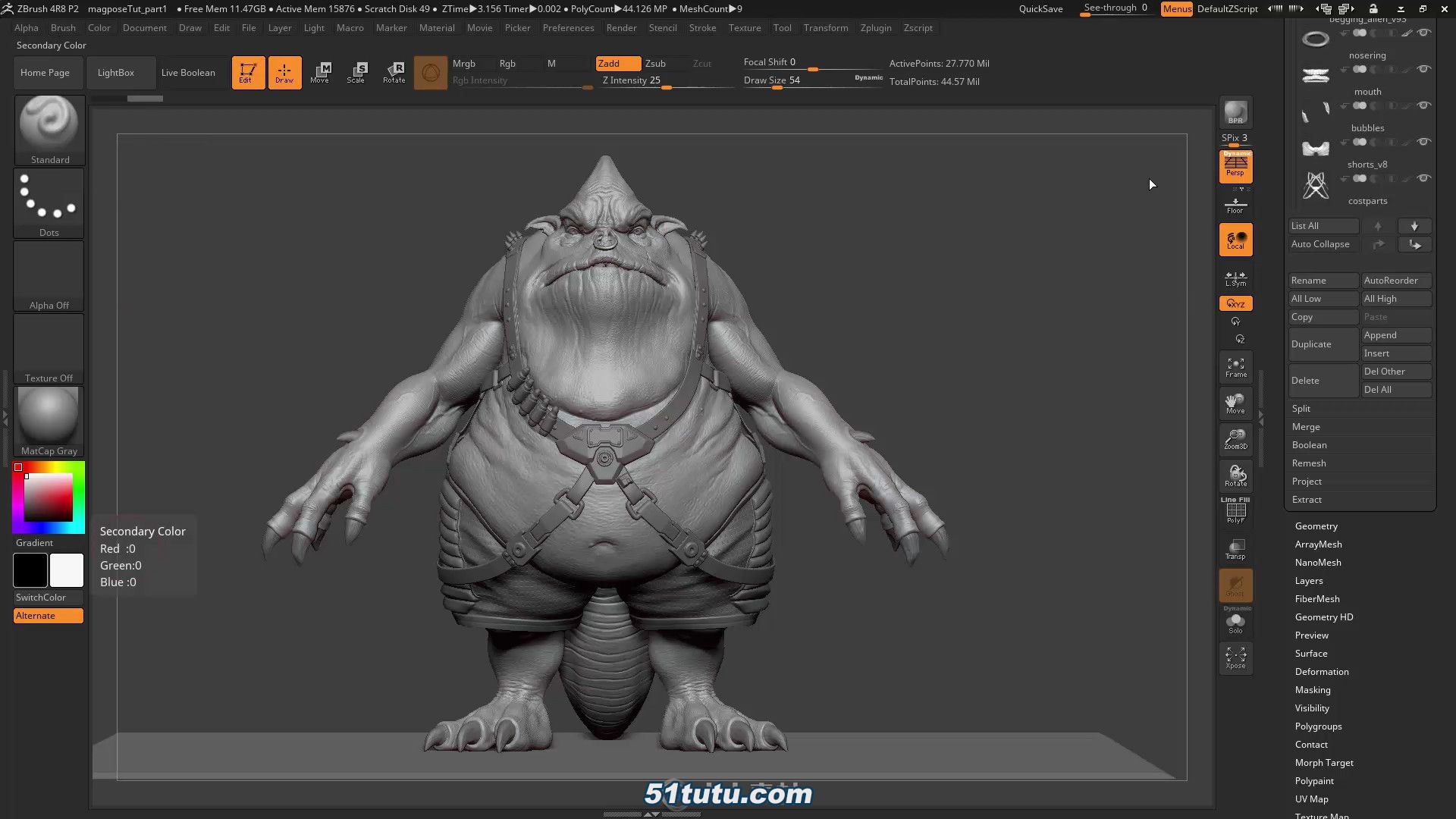Image resolution: width=1456 pixels, height=819 pixels.
Task: Toggle Local symmetry transformations button
Action: (x=1235, y=240)
